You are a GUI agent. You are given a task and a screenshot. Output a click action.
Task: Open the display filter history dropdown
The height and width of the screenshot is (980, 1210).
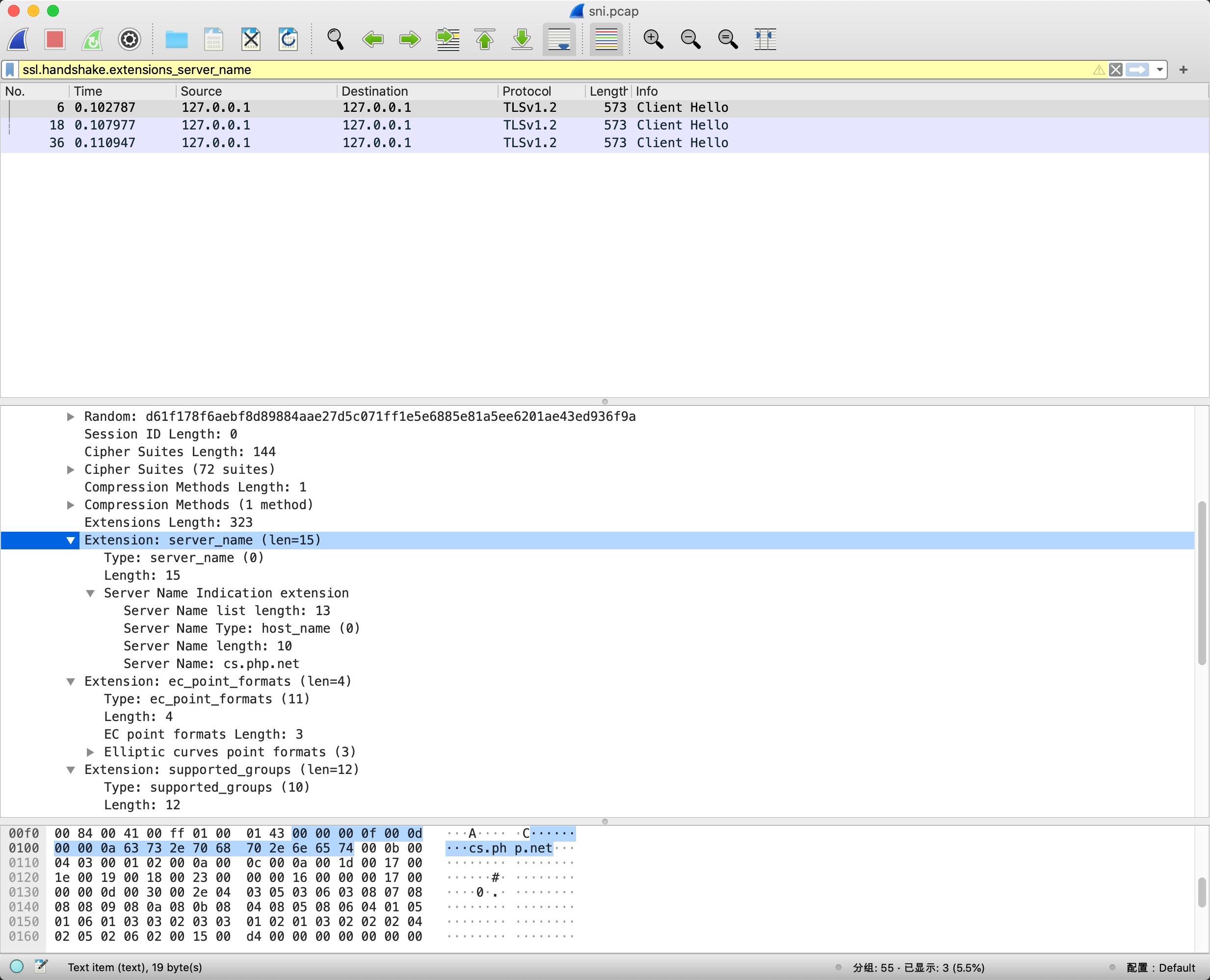click(1159, 70)
